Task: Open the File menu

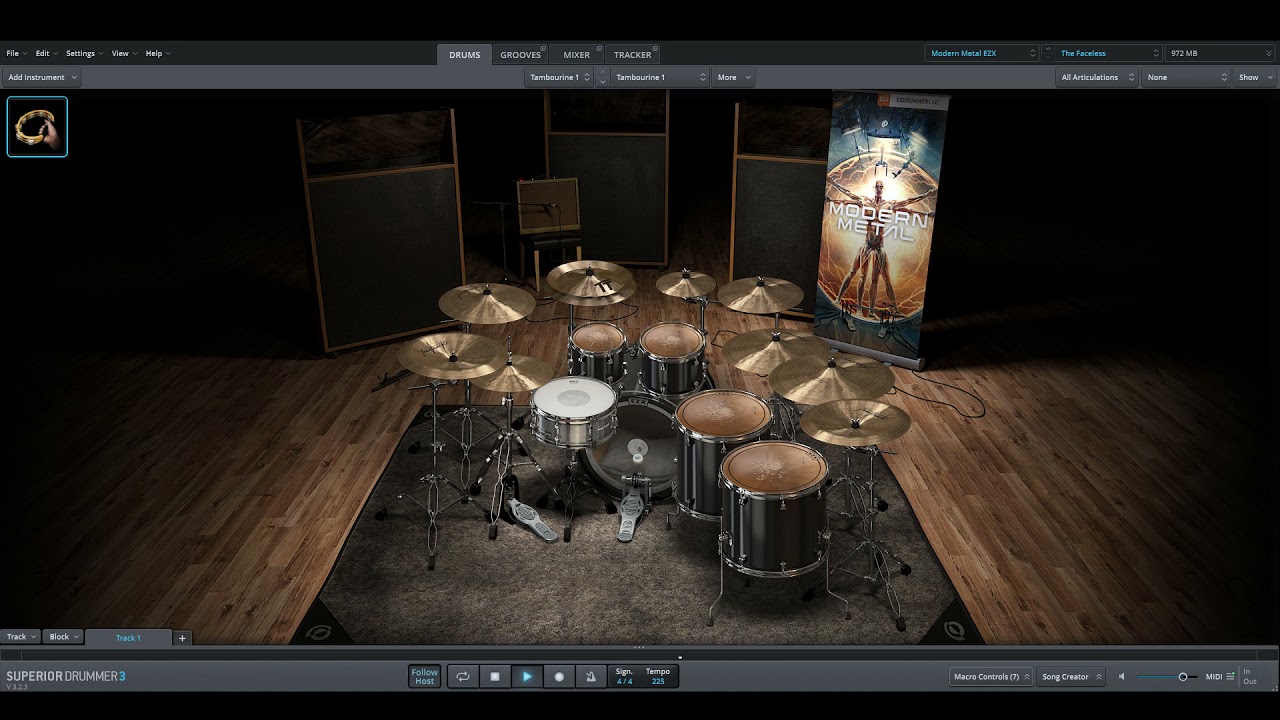Action: [15, 53]
